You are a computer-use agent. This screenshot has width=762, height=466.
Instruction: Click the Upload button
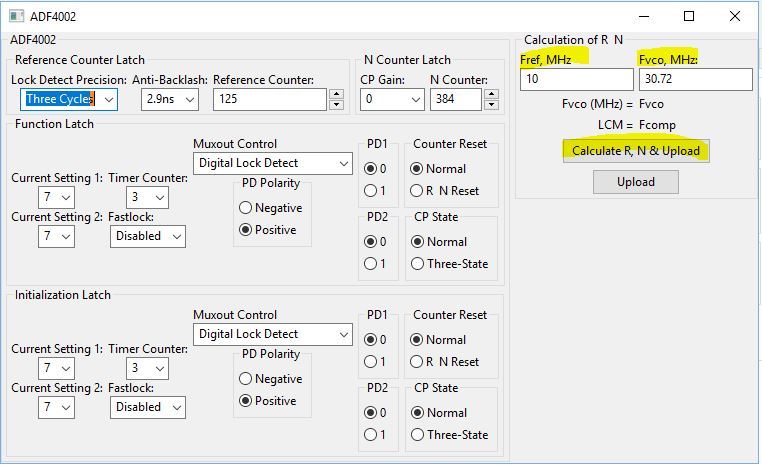pos(636,182)
